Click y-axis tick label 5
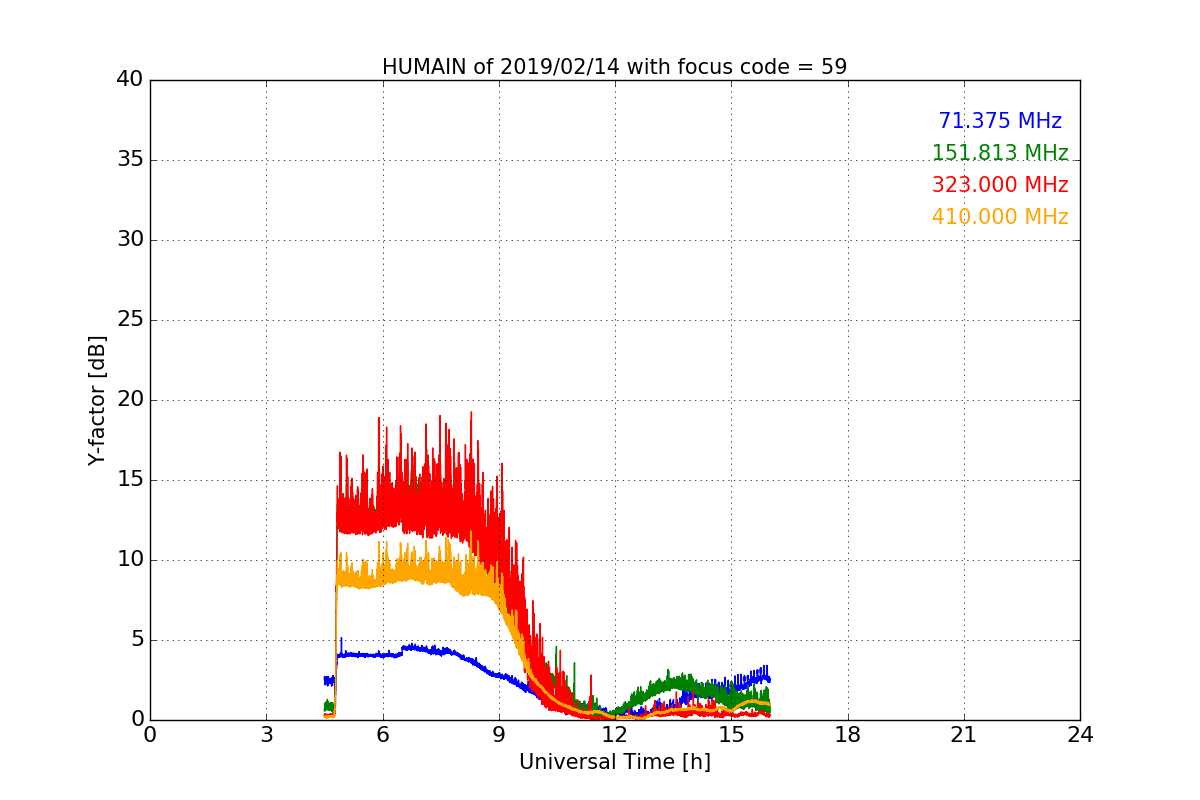Screen dimensions: 1200x800 136,640
